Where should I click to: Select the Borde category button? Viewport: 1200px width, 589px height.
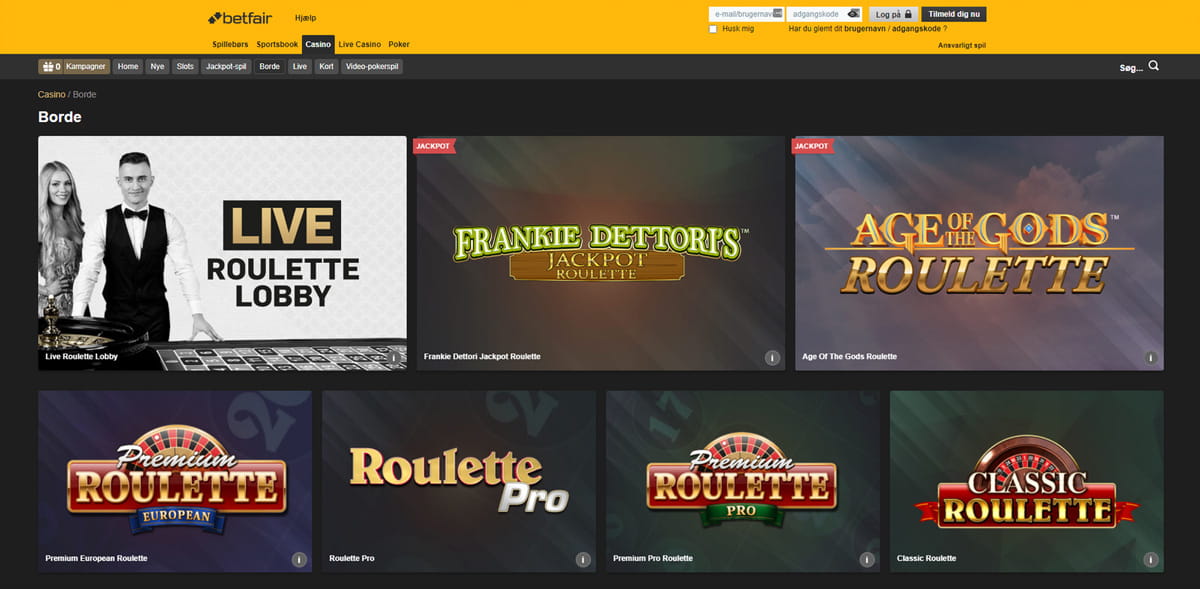point(269,67)
